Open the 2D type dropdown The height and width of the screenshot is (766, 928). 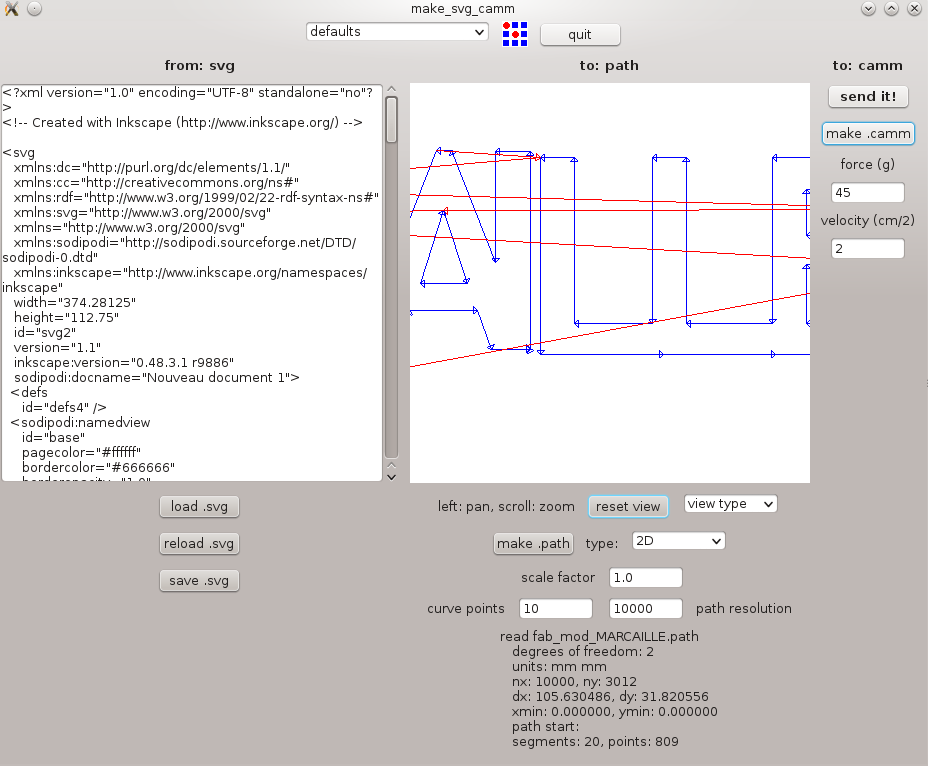pyautogui.click(x=678, y=541)
